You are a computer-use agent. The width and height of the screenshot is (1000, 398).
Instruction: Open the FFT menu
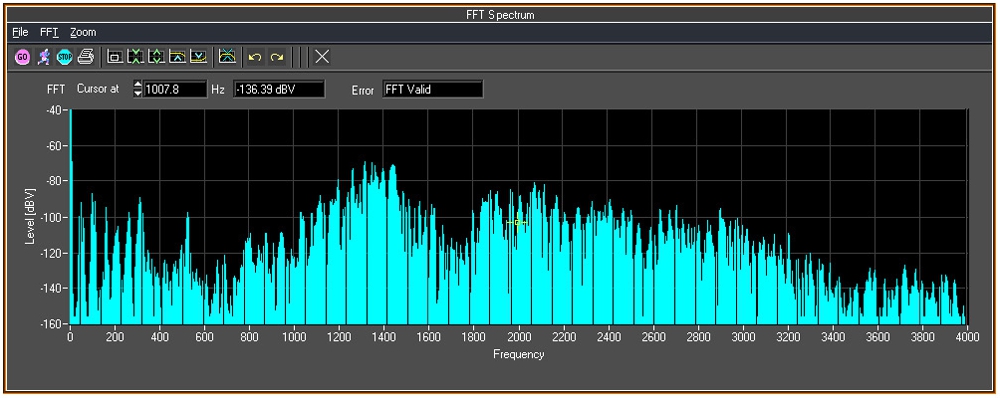[49, 32]
